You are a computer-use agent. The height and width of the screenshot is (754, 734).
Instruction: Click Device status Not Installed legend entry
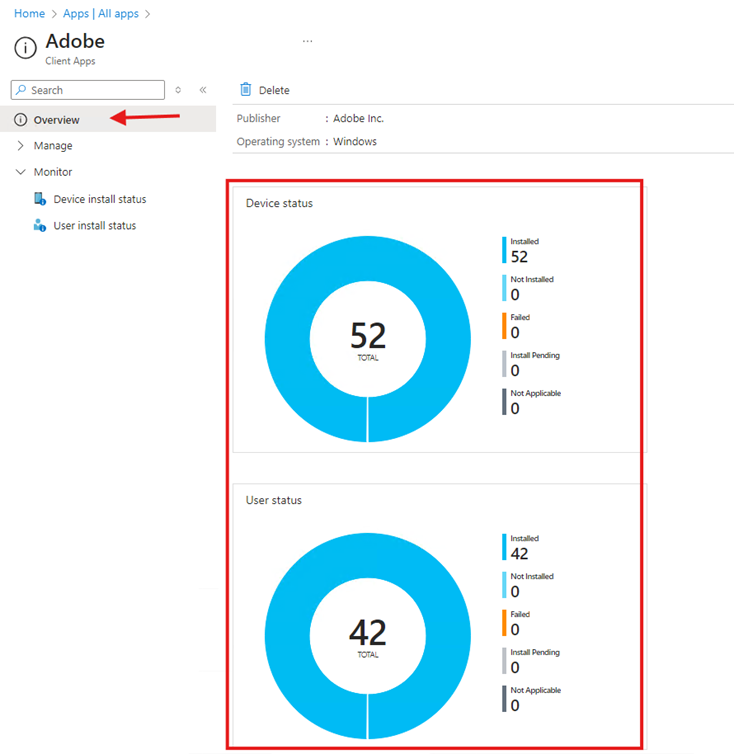[x=528, y=288]
